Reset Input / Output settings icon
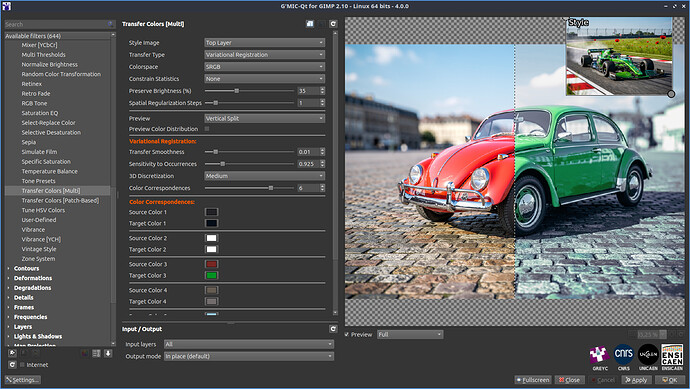This screenshot has height=389, width=690. [333, 329]
